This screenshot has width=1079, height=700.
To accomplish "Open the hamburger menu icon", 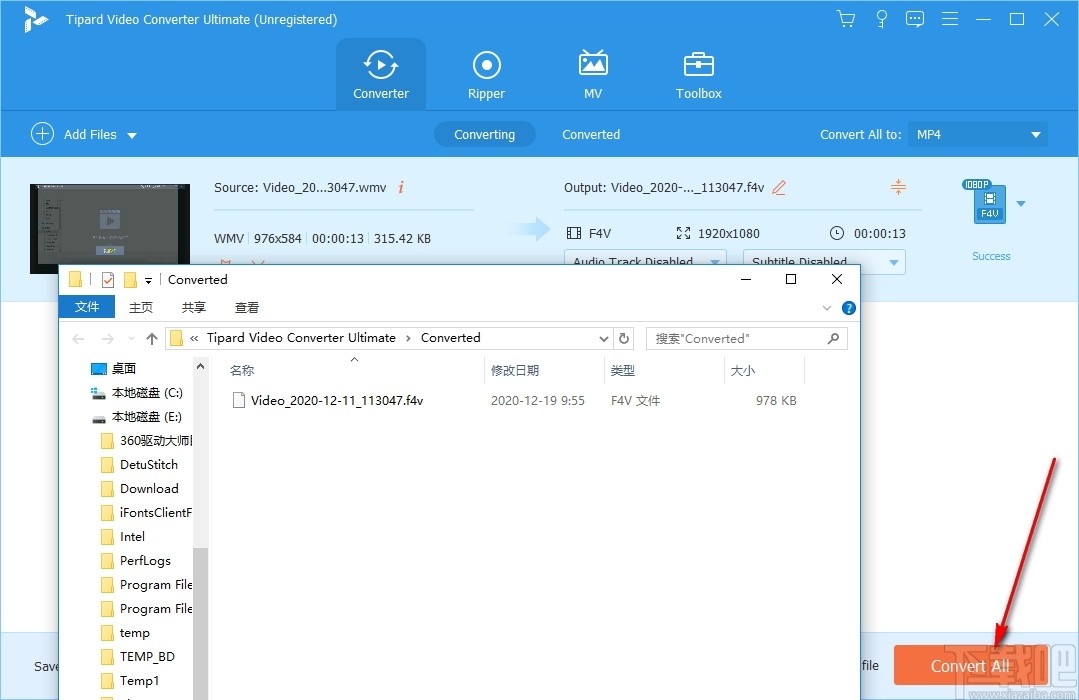I will pyautogui.click(x=949, y=18).
